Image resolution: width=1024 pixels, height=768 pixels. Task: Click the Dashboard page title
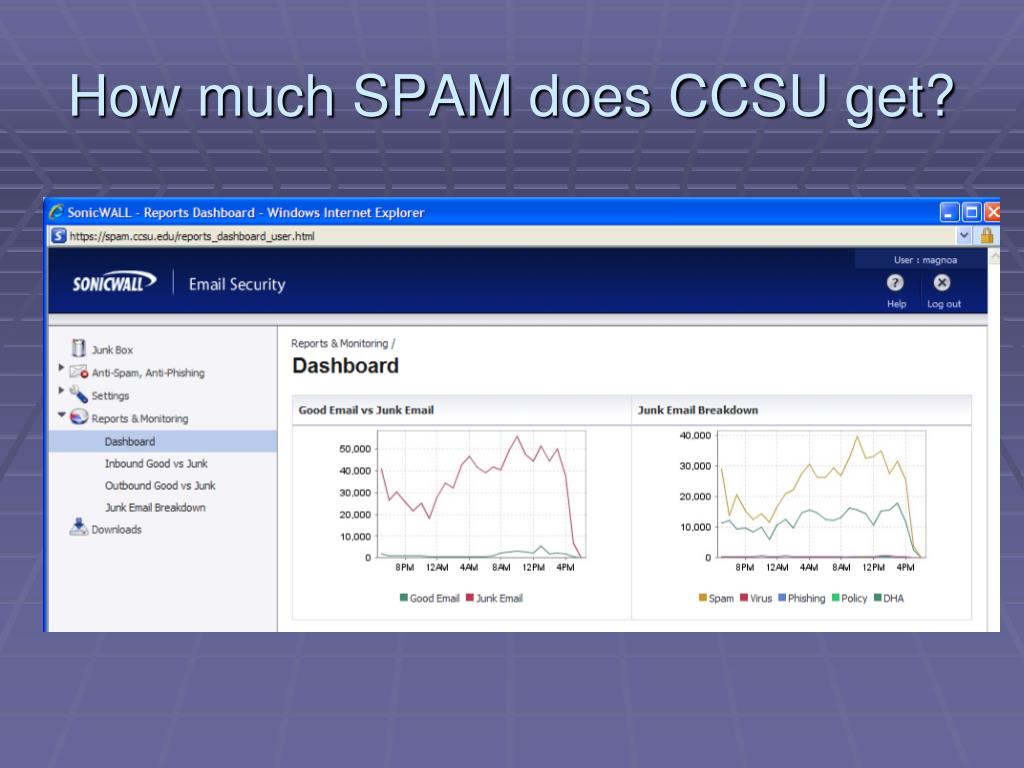[345, 366]
